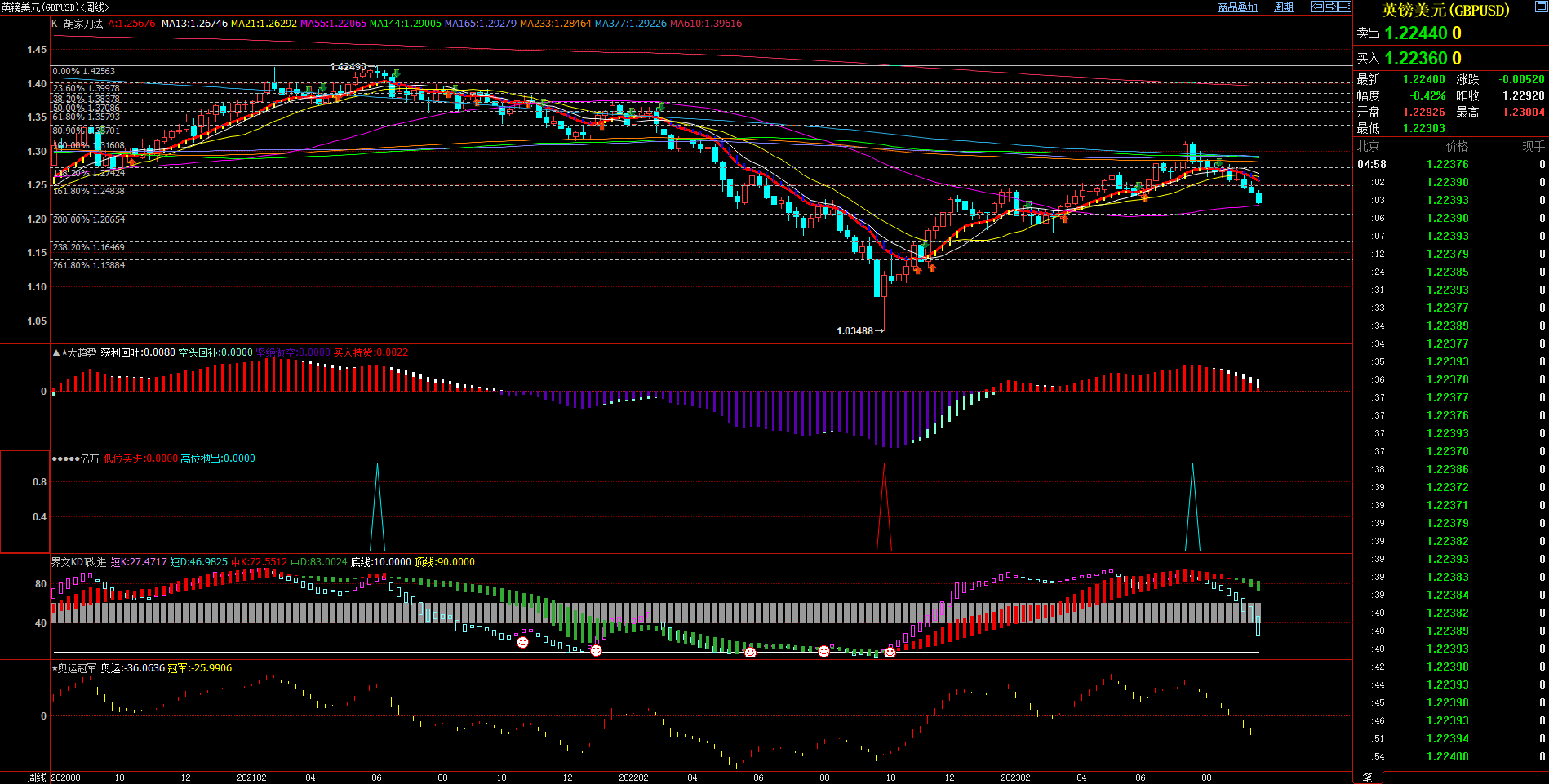Select the 胡家刀法 main chart indicator label
This screenshot has height=784, width=1549.
(x=83, y=24)
